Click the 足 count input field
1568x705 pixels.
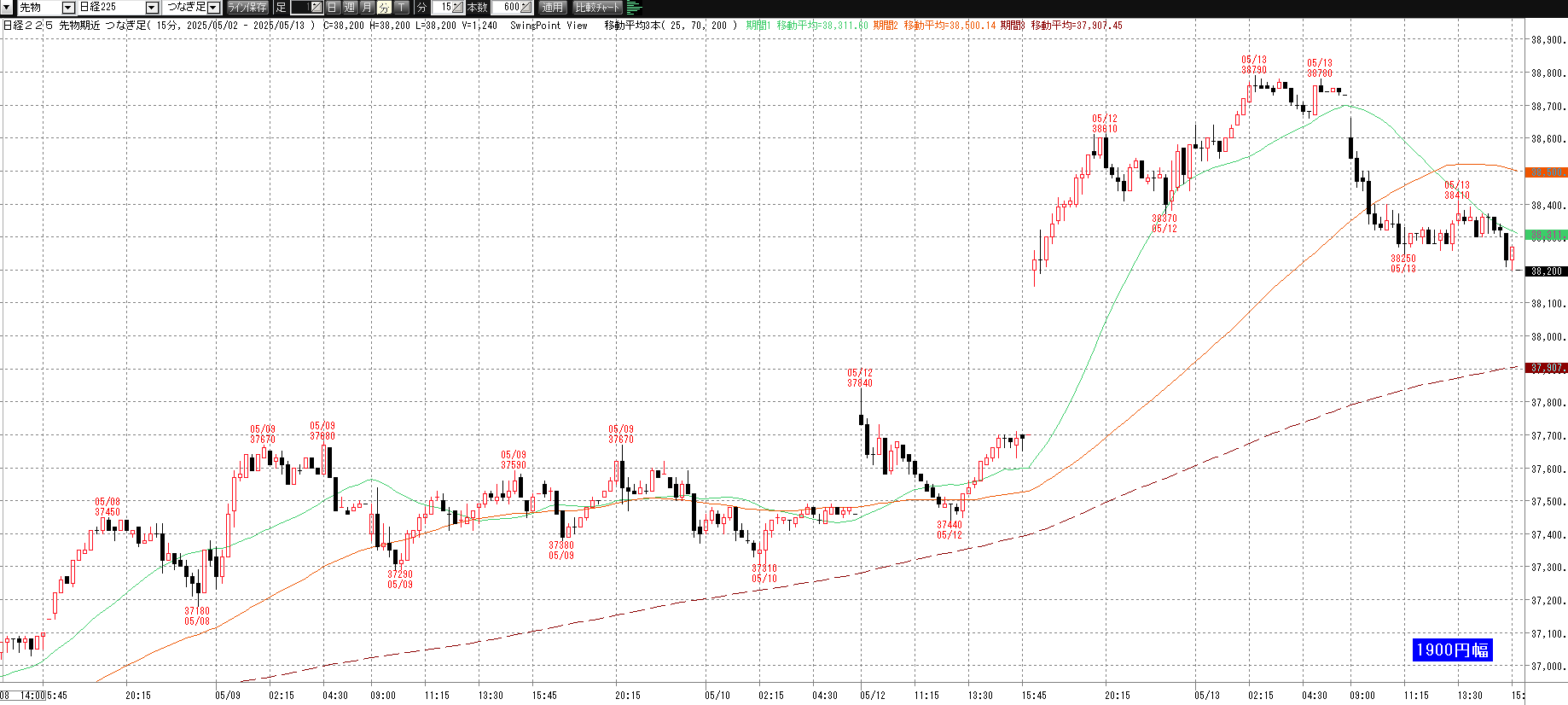pyautogui.click(x=301, y=7)
